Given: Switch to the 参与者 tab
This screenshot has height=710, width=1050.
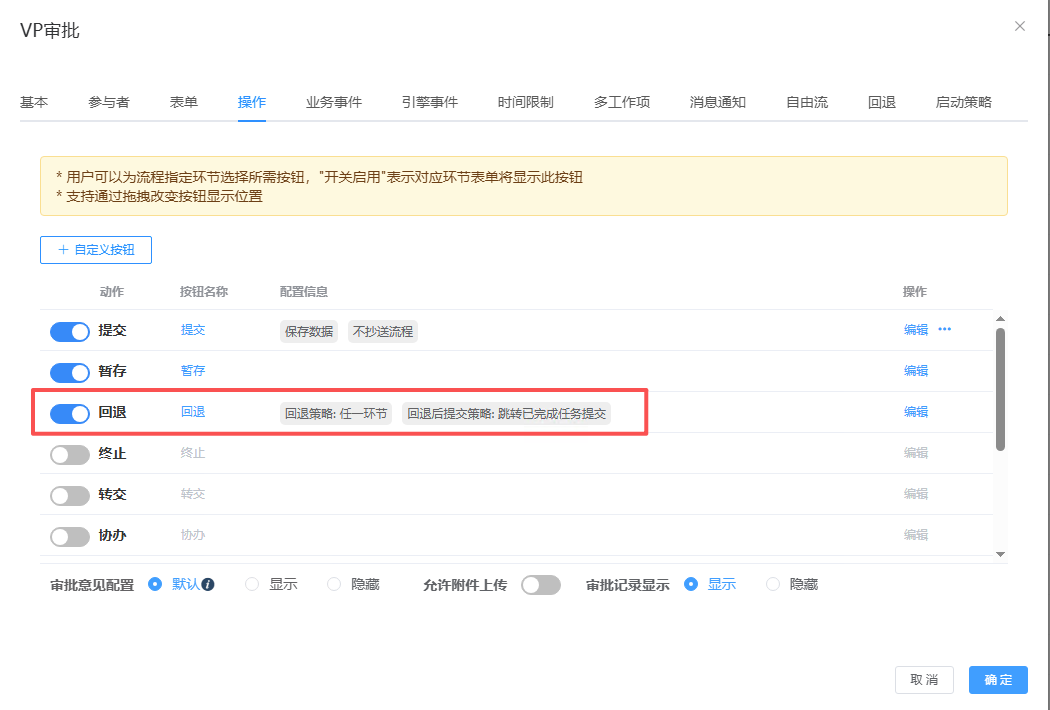Looking at the screenshot, I should (108, 102).
